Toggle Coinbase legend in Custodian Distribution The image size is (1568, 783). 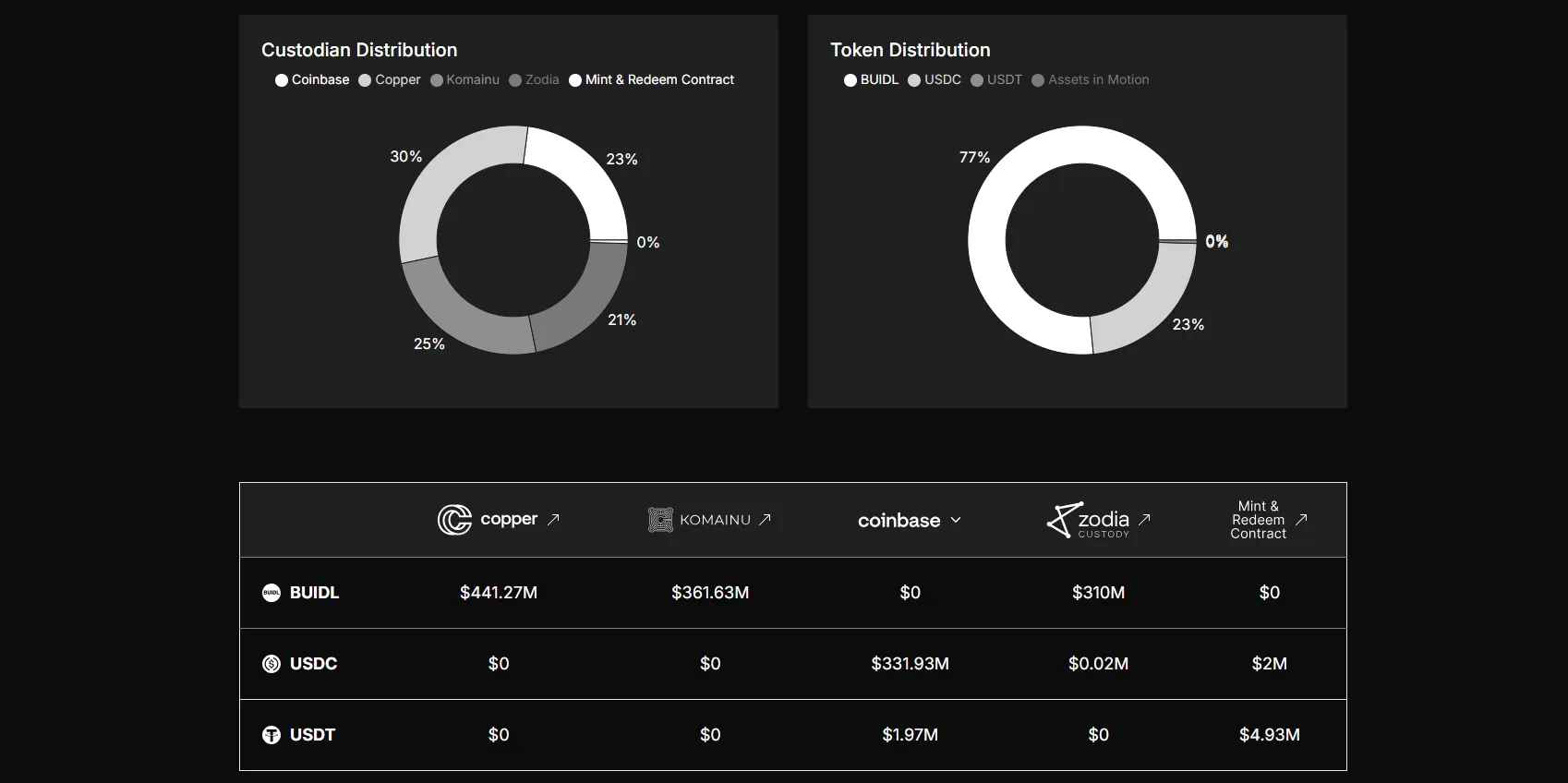pyautogui.click(x=312, y=80)
